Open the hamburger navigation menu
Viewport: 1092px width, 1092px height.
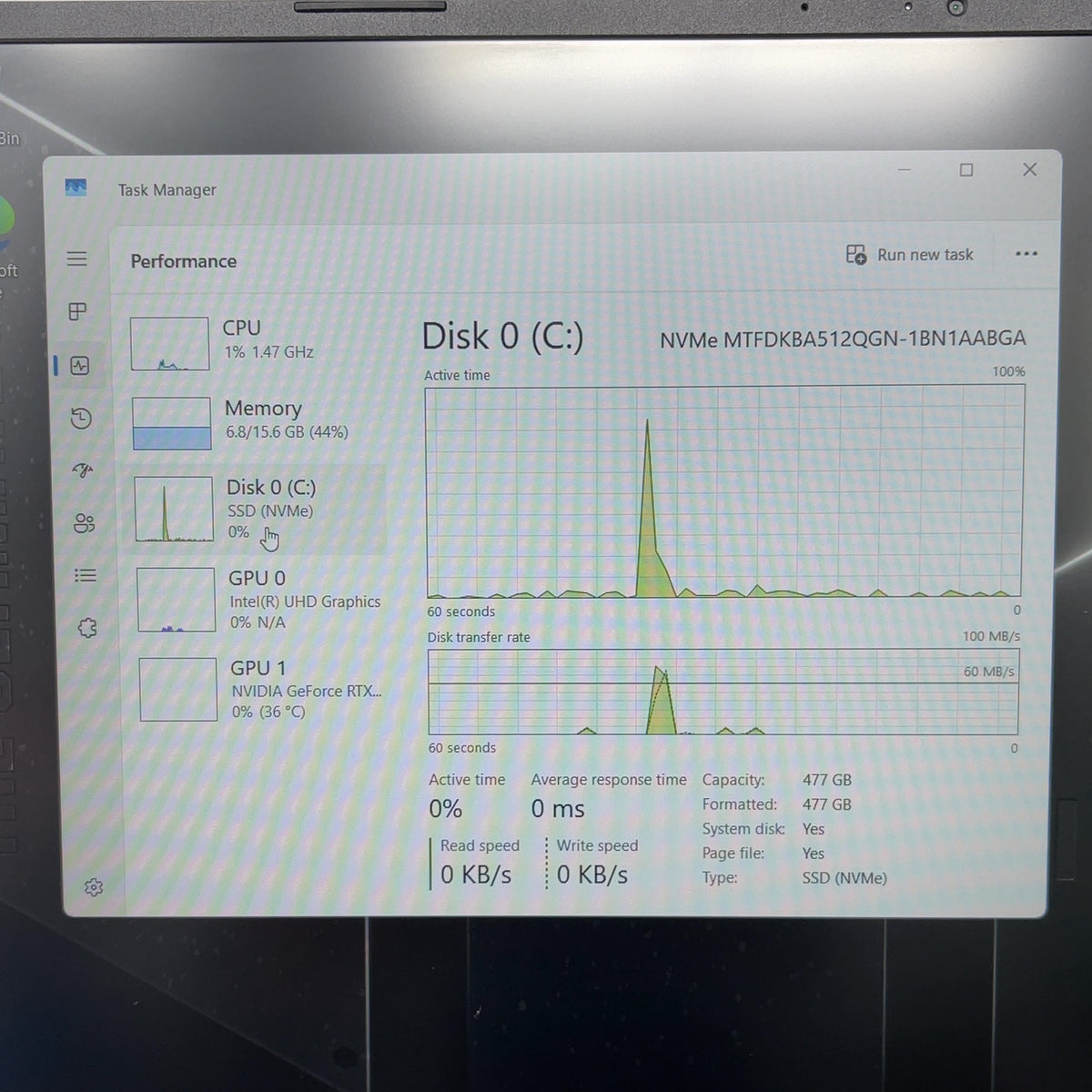[x=77, y=259]
